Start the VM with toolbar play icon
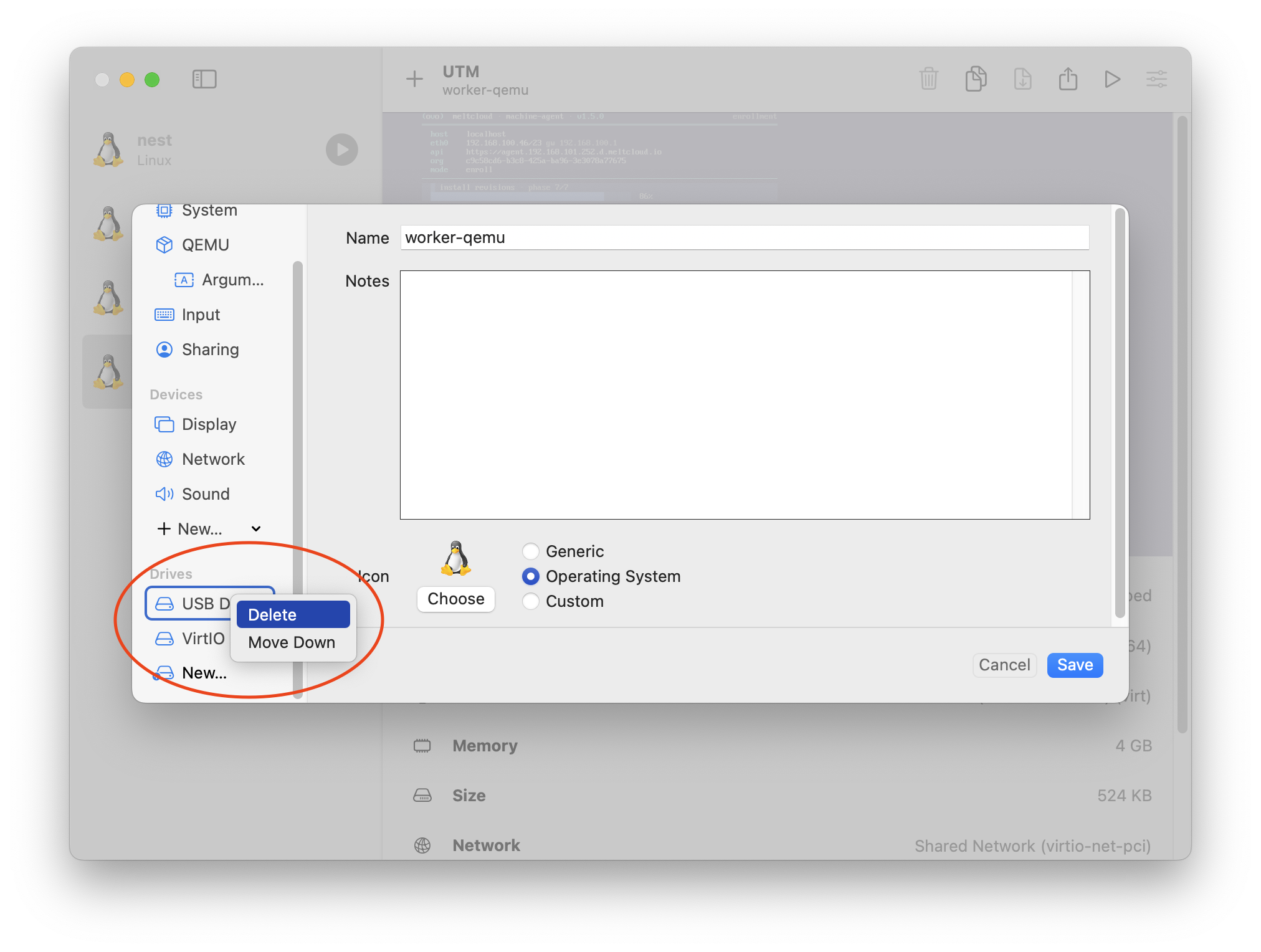This screenshot has width=1261, height=952. pyautogui.click(x=1112, y=79)
